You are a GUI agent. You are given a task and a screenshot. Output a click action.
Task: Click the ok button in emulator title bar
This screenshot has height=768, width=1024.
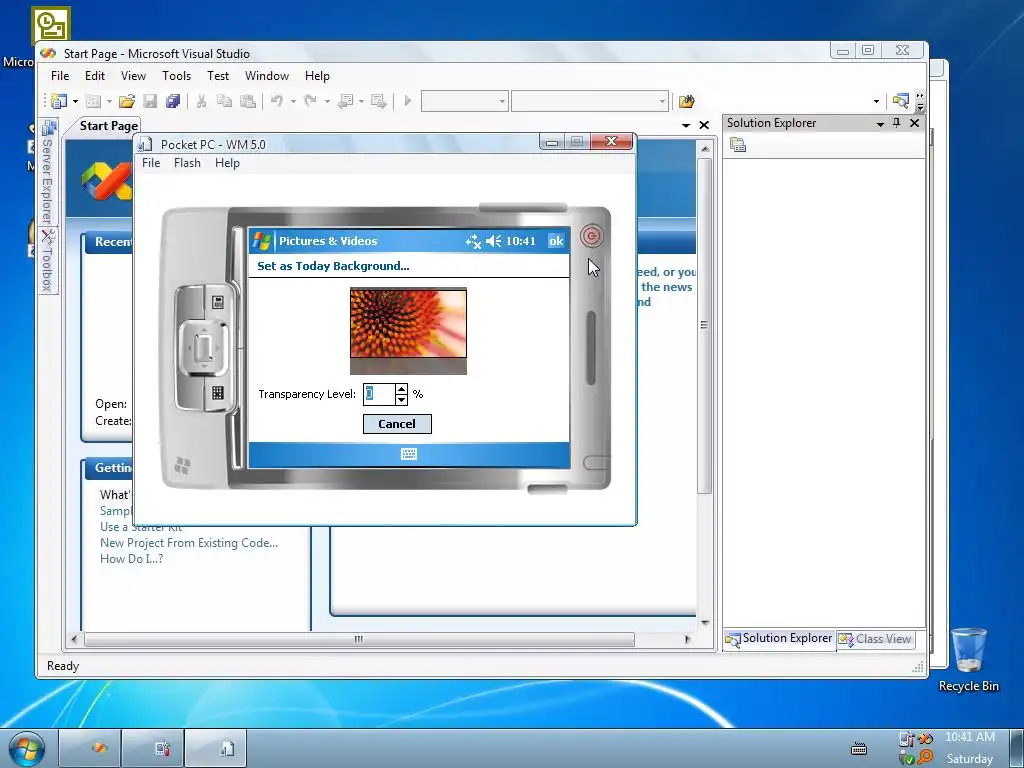tap(556, 241)
